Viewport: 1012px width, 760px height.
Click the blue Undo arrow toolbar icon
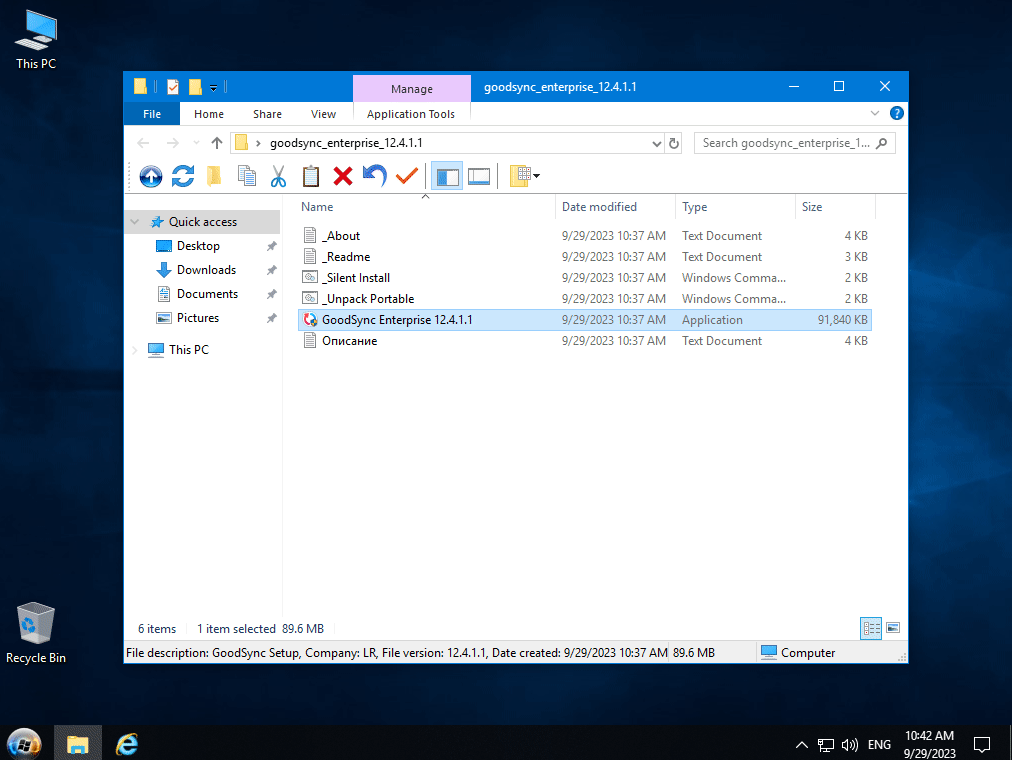click(x=374, y=176)
